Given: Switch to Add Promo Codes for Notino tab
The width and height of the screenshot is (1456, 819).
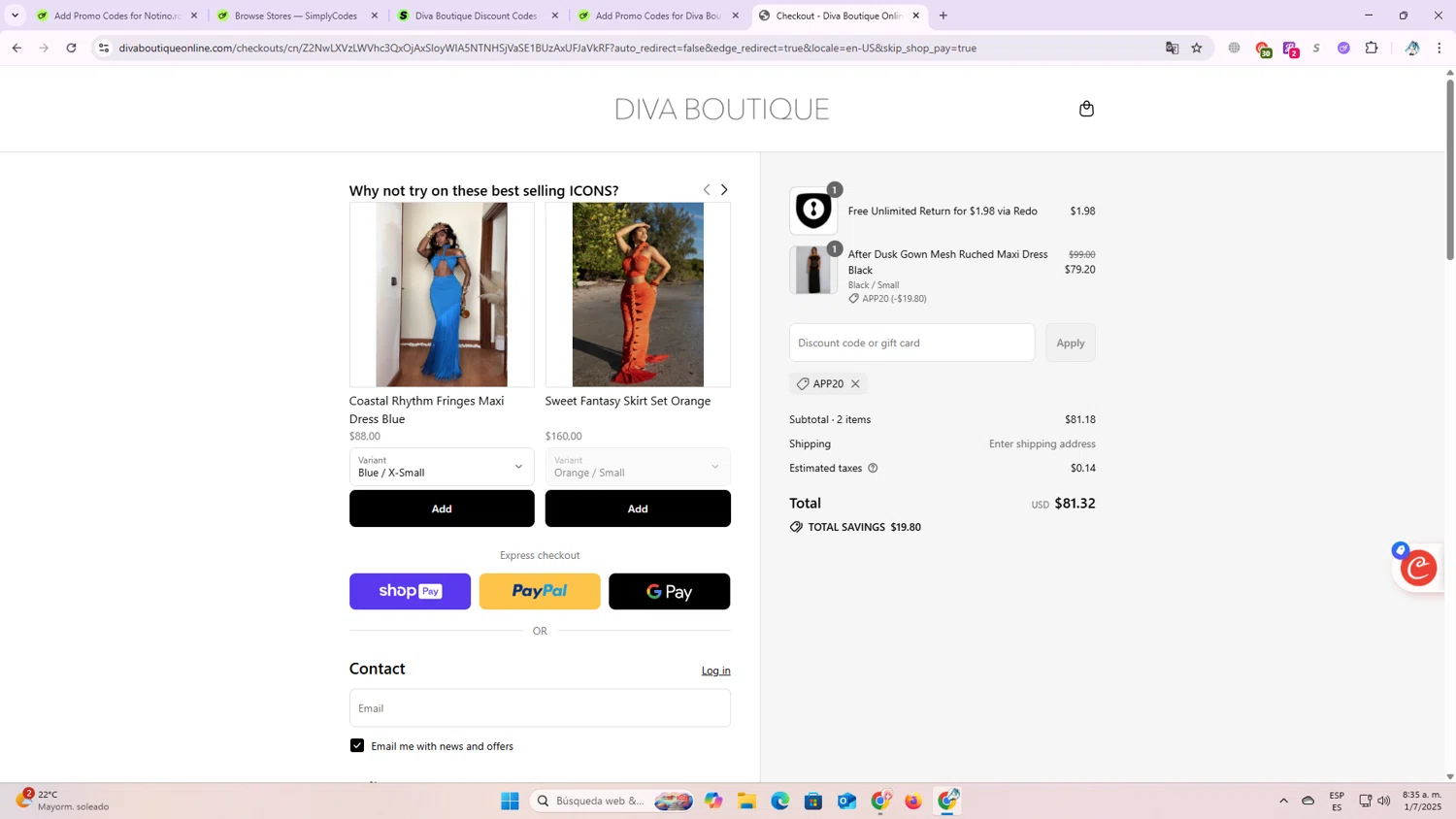Looking at the screenshot, I should (116, 16).
